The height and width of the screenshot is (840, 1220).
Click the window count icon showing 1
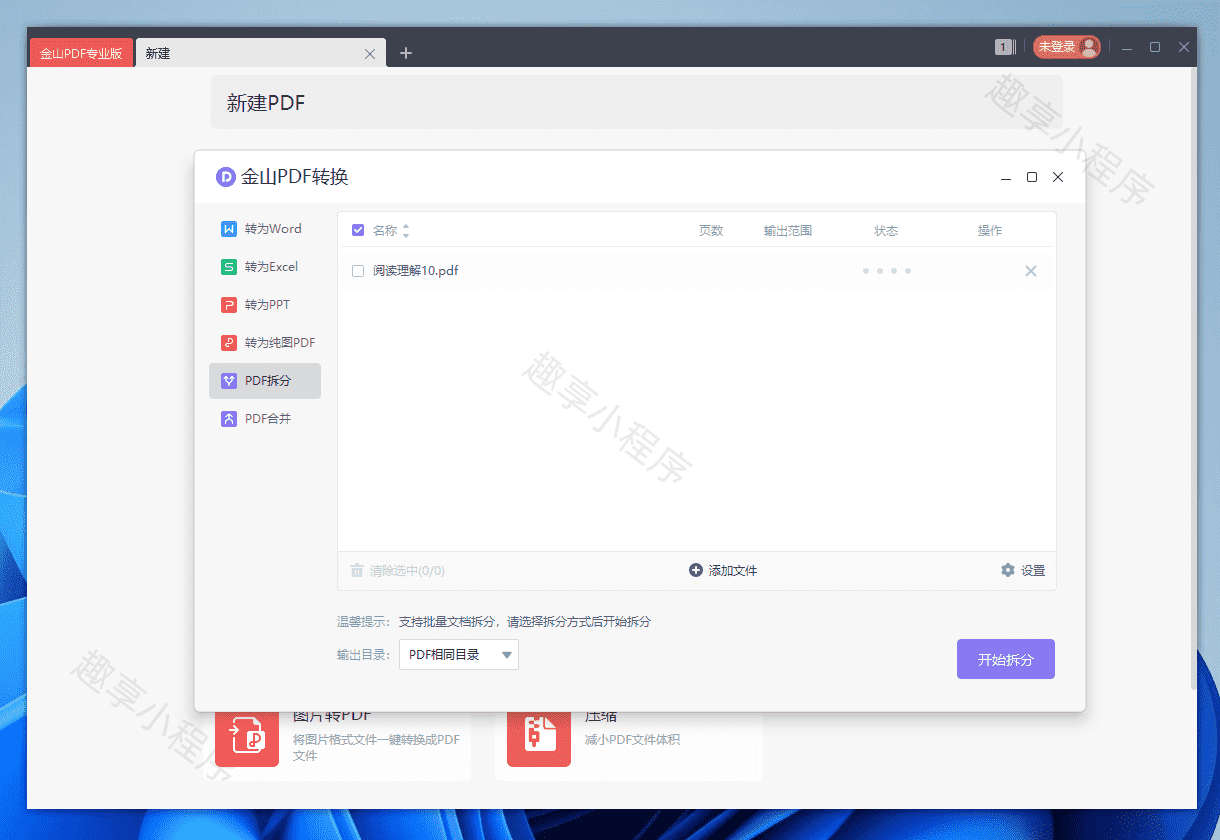click(x=1005, y=47)
